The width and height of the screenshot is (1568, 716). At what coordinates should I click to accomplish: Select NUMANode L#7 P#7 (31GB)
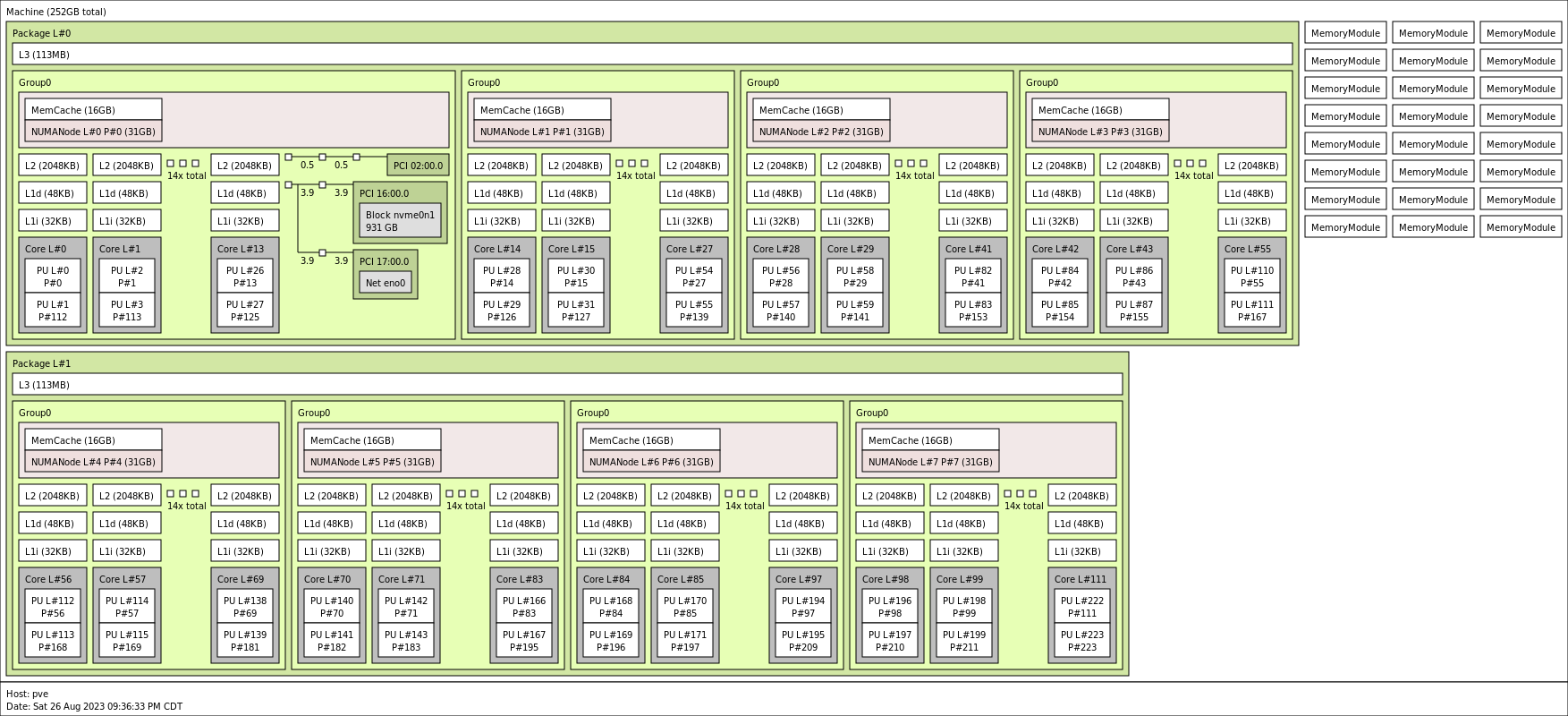[x=930, y=462]
